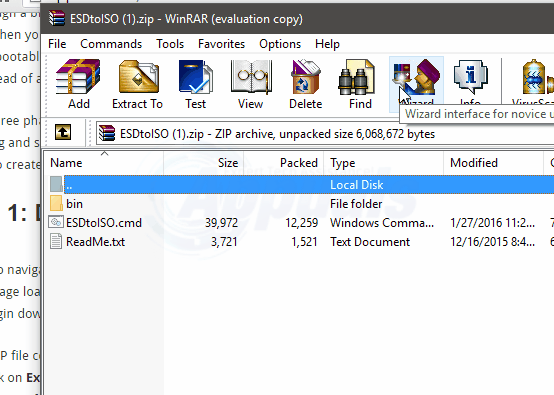This screenshot has height=395, width=554.
Task: Open the Tools menu
Action: coord(170,44)
